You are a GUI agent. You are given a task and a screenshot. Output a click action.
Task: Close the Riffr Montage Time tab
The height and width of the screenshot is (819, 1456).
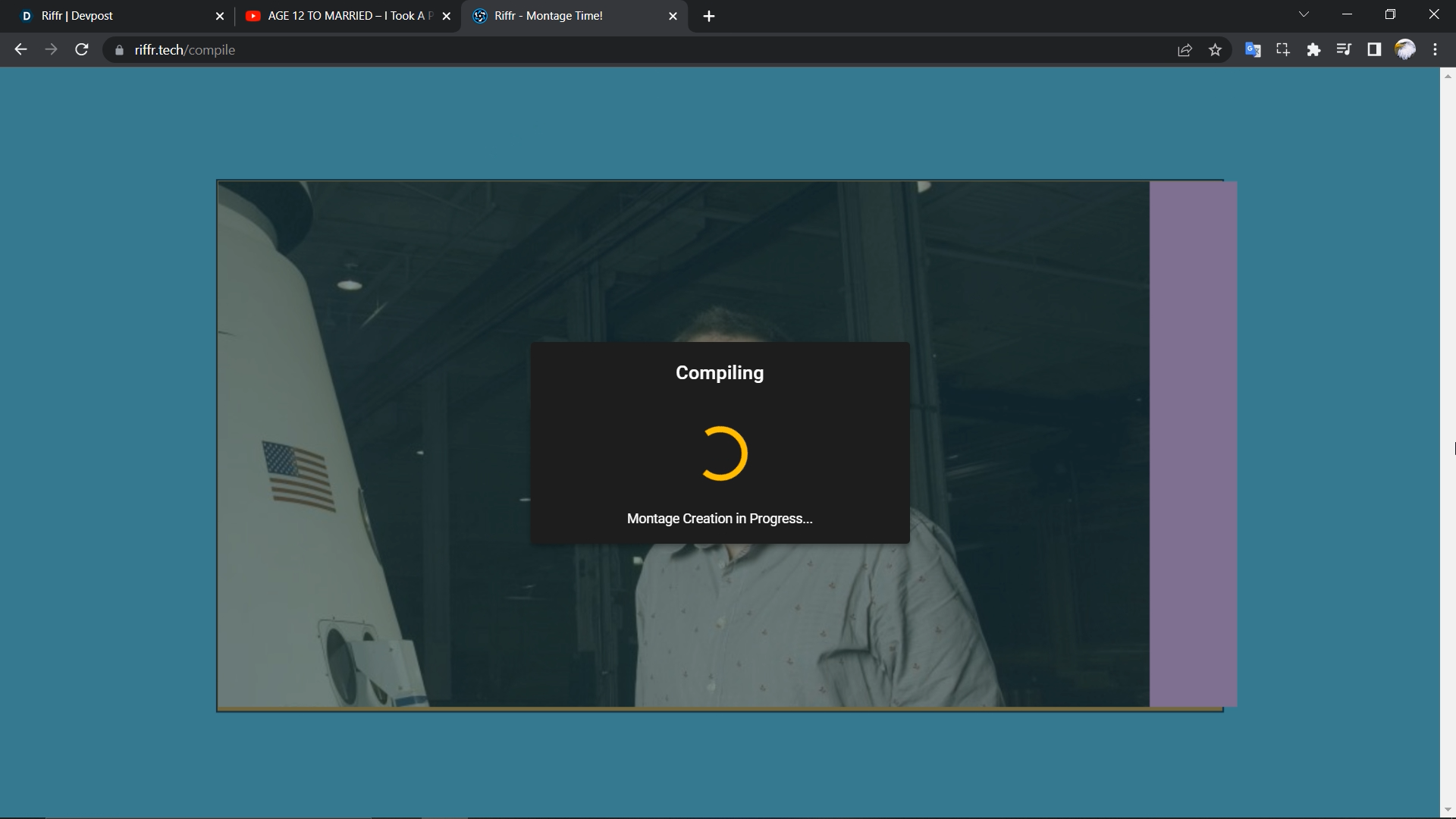click(x=673, y=16)
